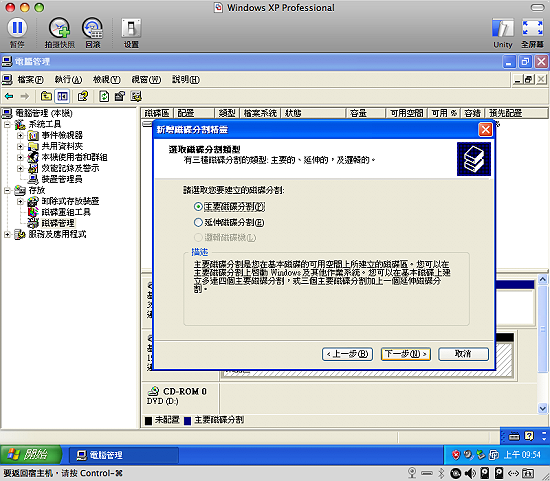Click the network arrows icon in bottom bar
This screenshot has height=481, width=550.
click(513, 473)
